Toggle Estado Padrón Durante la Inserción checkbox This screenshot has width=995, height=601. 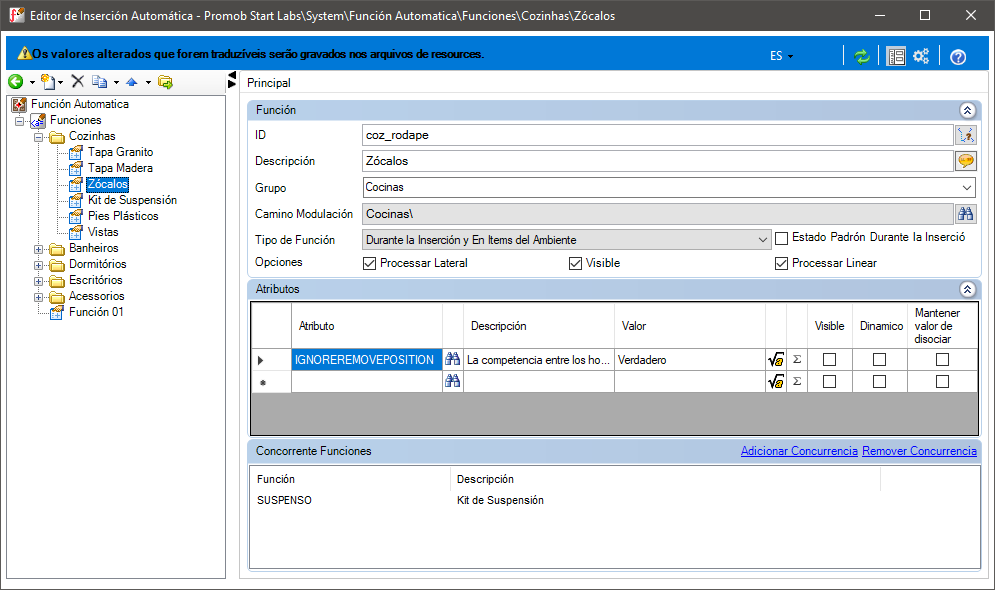click(x=782, y=238)
